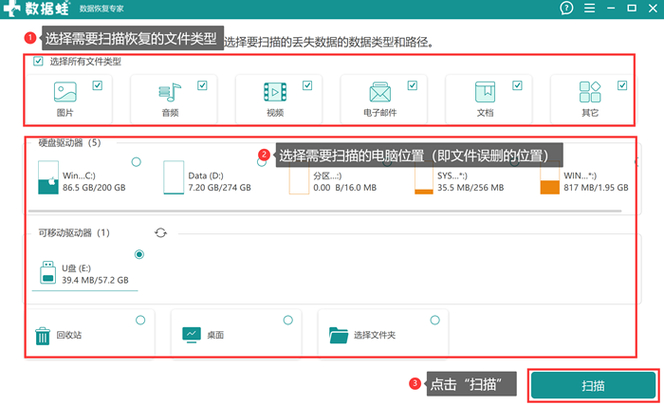Image resolution: width=664 pixels, height=405 pixels.
Task: Uncheck the 电子邮件 file type checkbox
Action: pos(412,86)
